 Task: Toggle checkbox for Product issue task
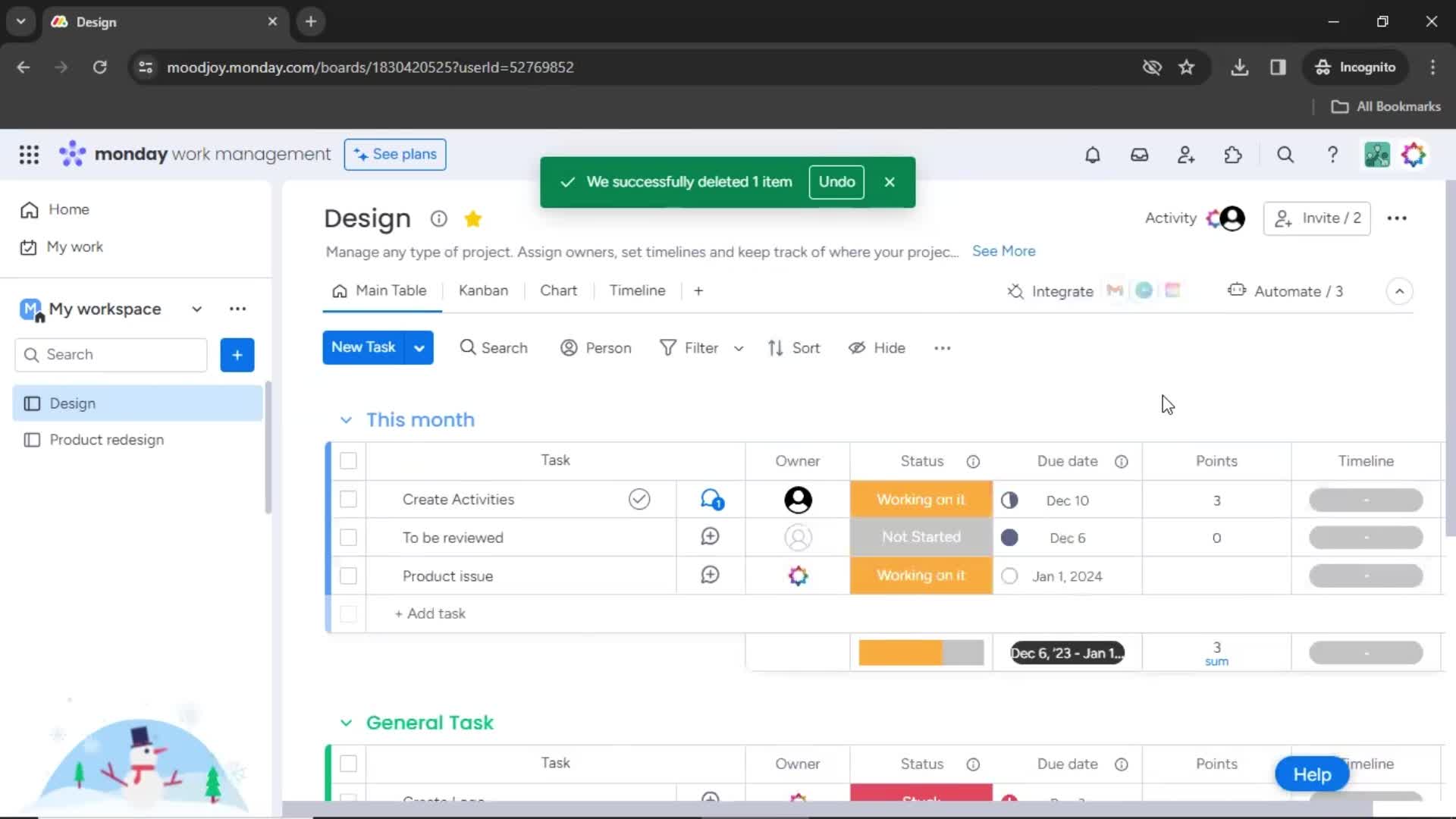(349, 576)
